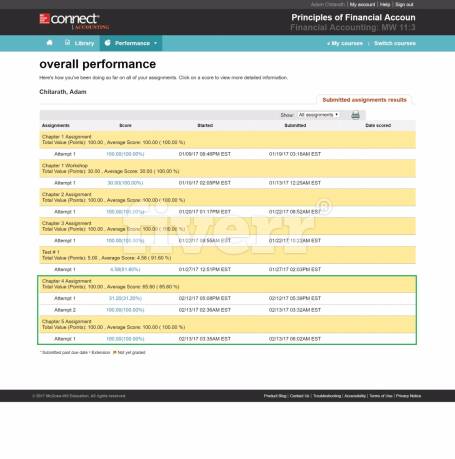This screenshot has width=455, height=459.
Task: Open My account link
Action: (362, 4)
